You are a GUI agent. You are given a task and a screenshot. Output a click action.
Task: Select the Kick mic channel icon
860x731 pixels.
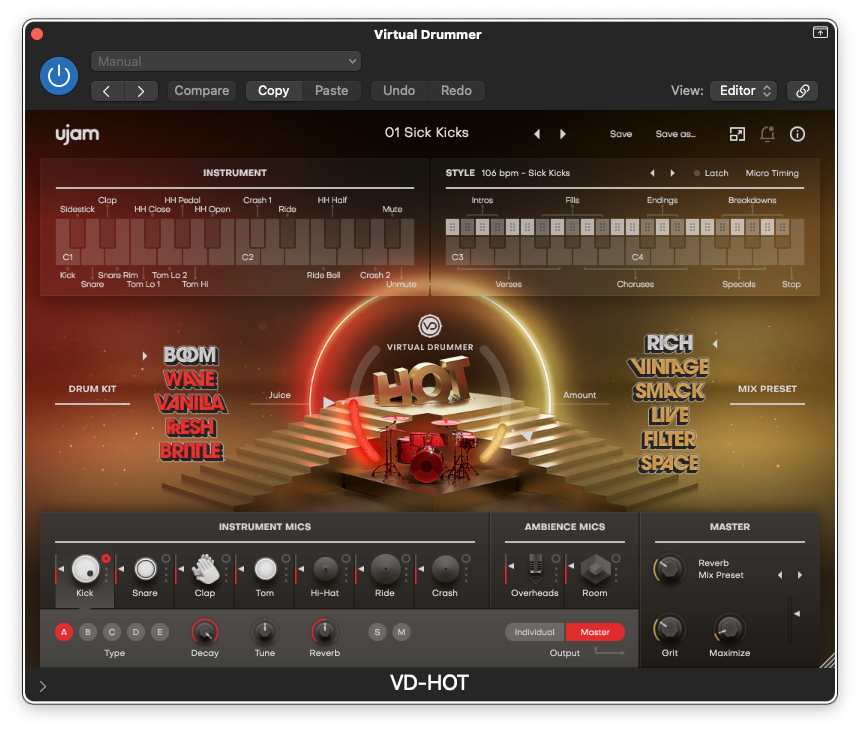[86, 569]
